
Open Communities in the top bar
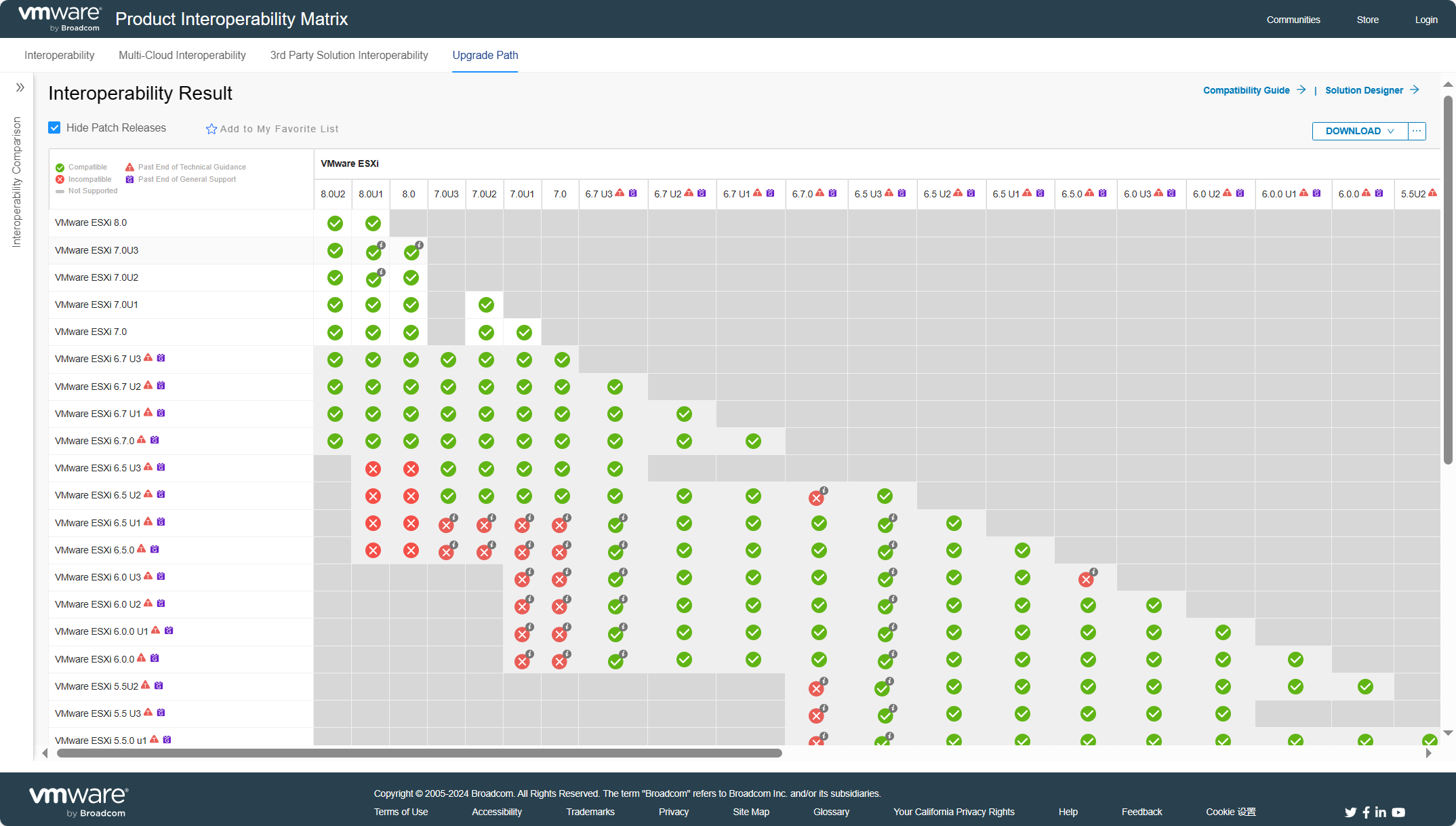coord(1293,20)
